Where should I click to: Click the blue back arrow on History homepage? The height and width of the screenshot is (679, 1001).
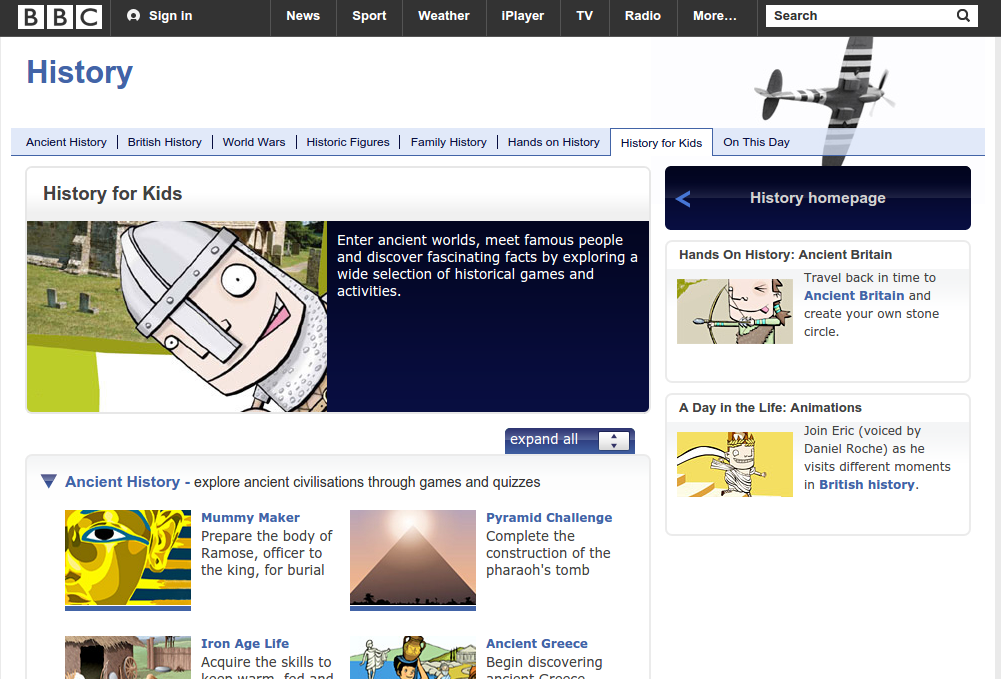pyautogui.click(x=683, y=199)
